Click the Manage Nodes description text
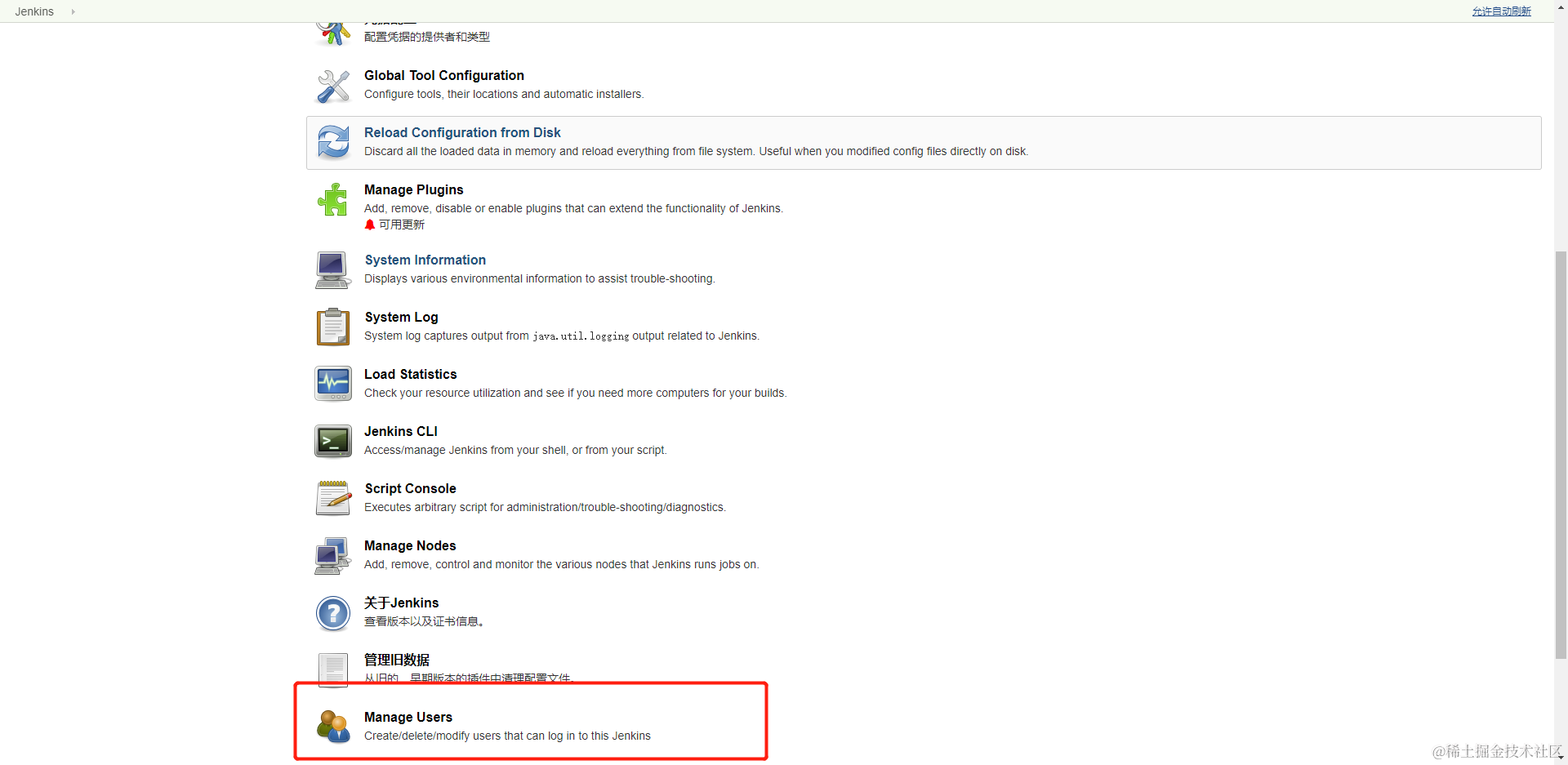 [562, 564]
